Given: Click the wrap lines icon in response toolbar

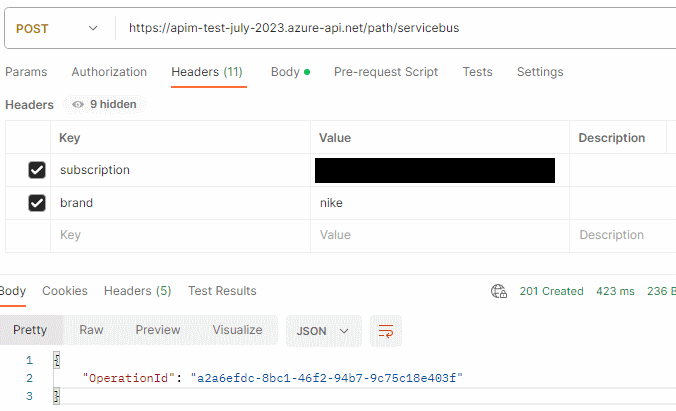Looking at the screenshot, I should point(384,330).
